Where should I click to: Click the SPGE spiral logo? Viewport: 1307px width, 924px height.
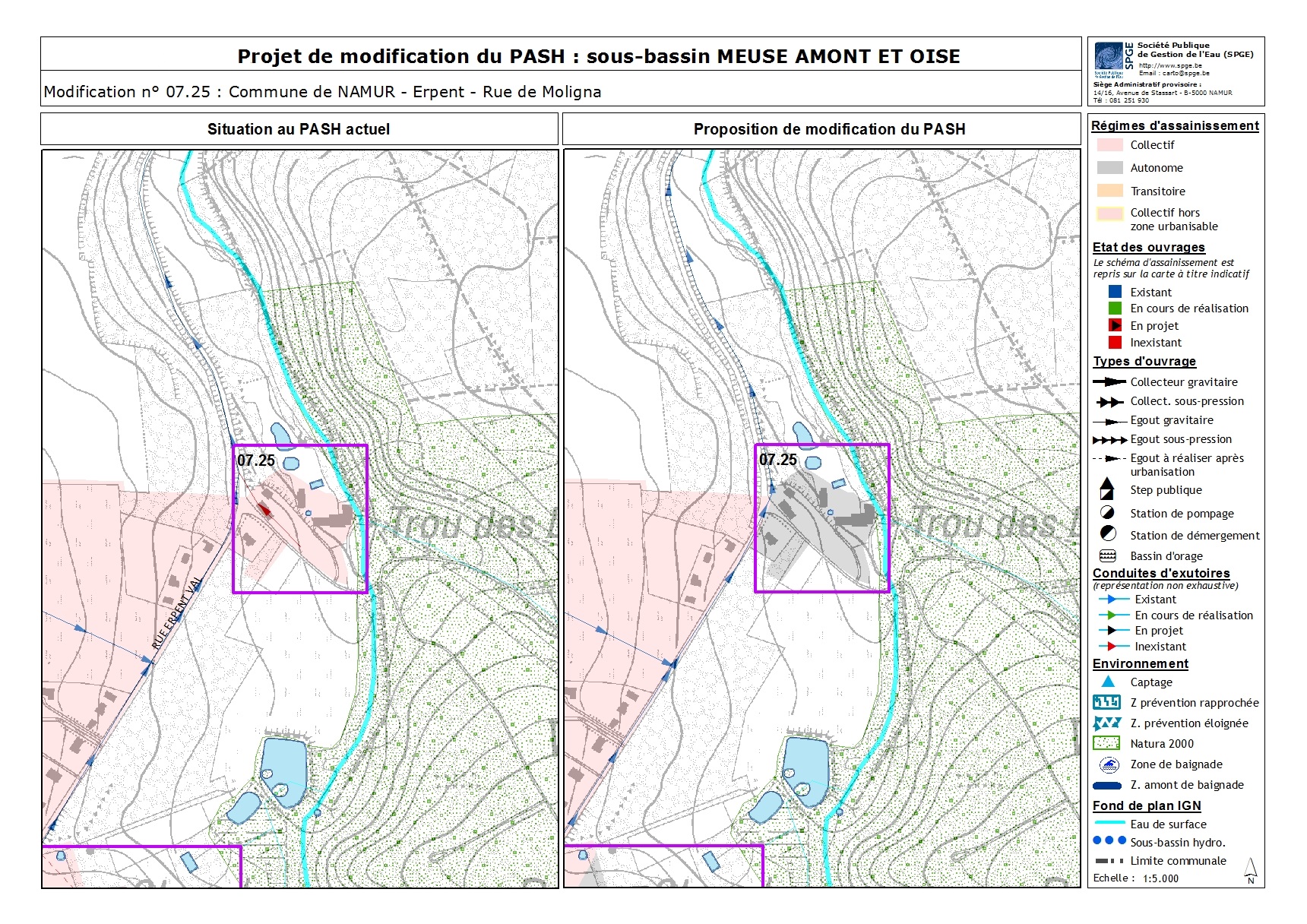tap(1108, 57)
